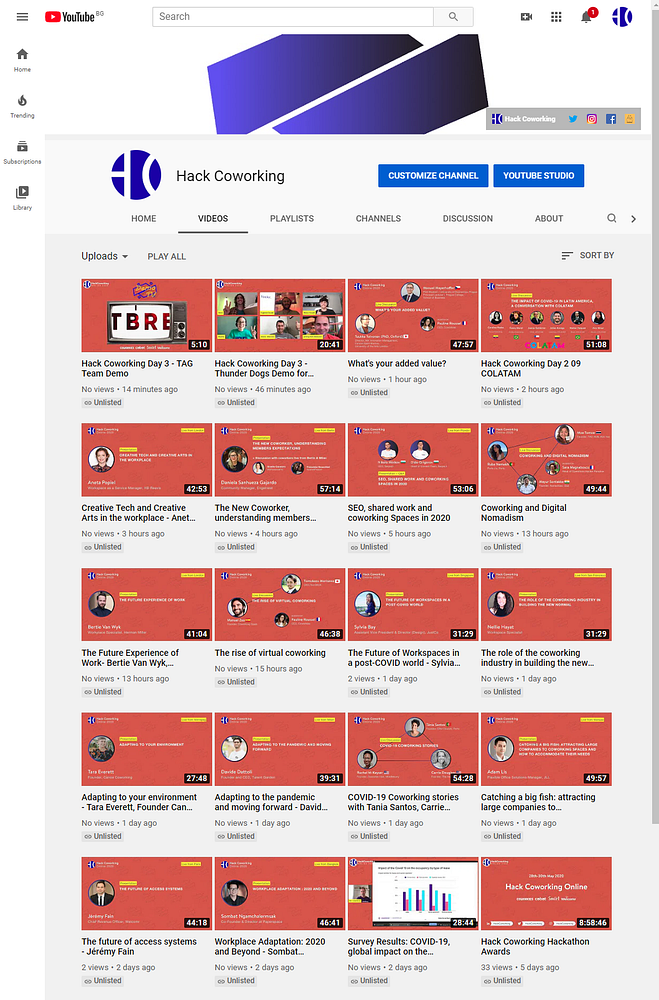Open Coworking and Digital Nomadism title
Screen dimensions: 659x1000
(524, 513)
